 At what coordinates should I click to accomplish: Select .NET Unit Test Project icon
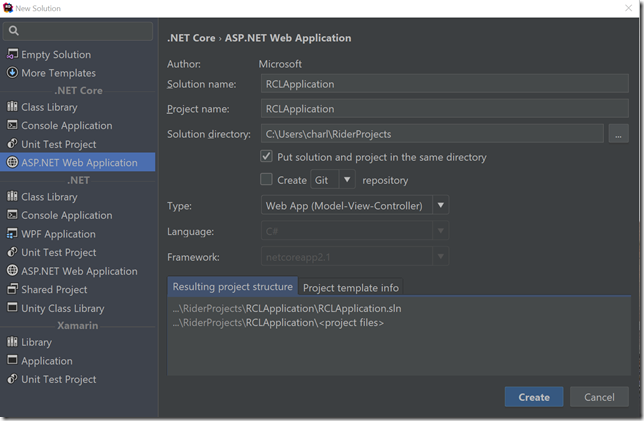tap(12, 252)
